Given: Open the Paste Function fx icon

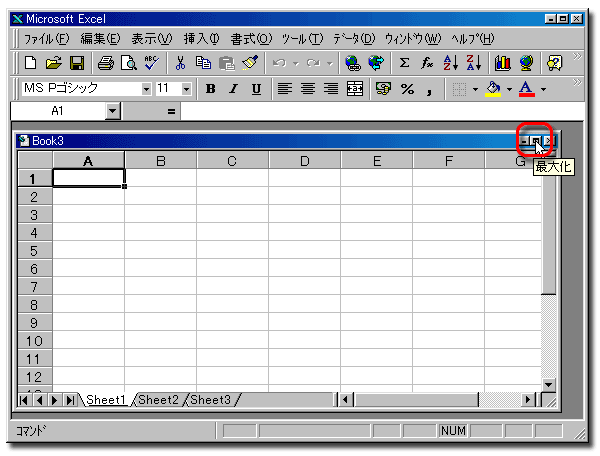Looking at the screenshot, I should tap(427, 63).
